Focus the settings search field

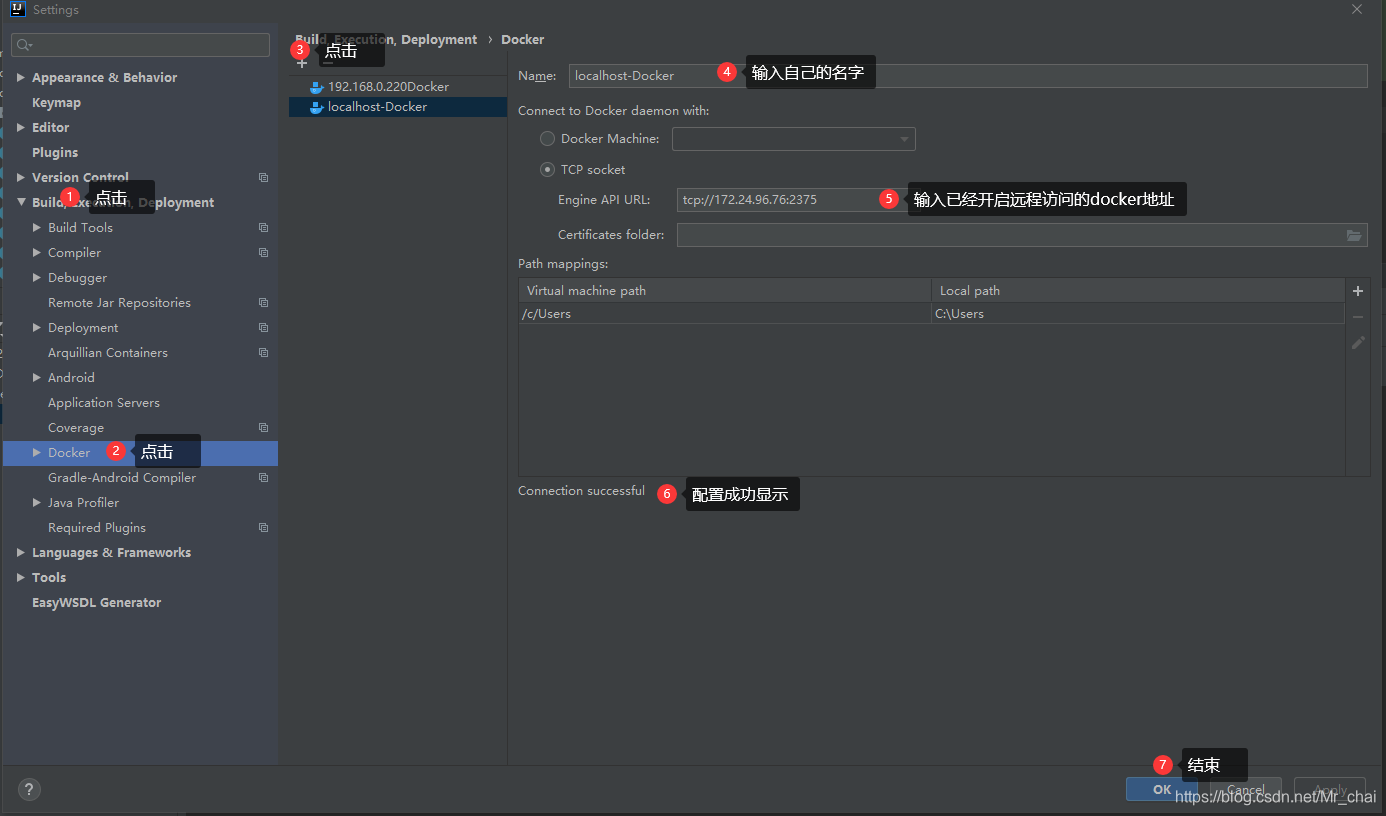[x=140, y=45]
